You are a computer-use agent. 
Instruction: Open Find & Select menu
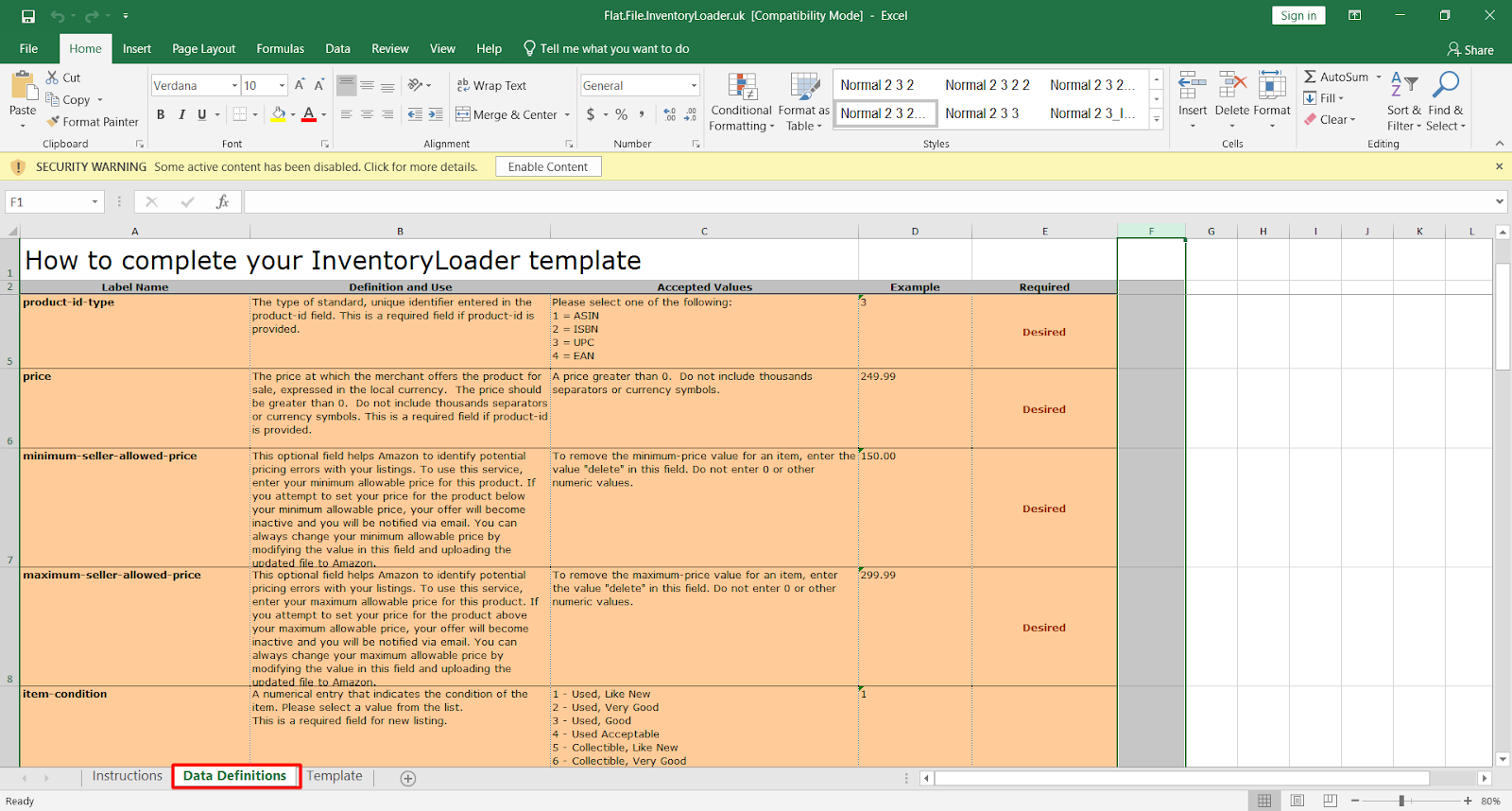pyautogui.click(x=1446, y=101)
